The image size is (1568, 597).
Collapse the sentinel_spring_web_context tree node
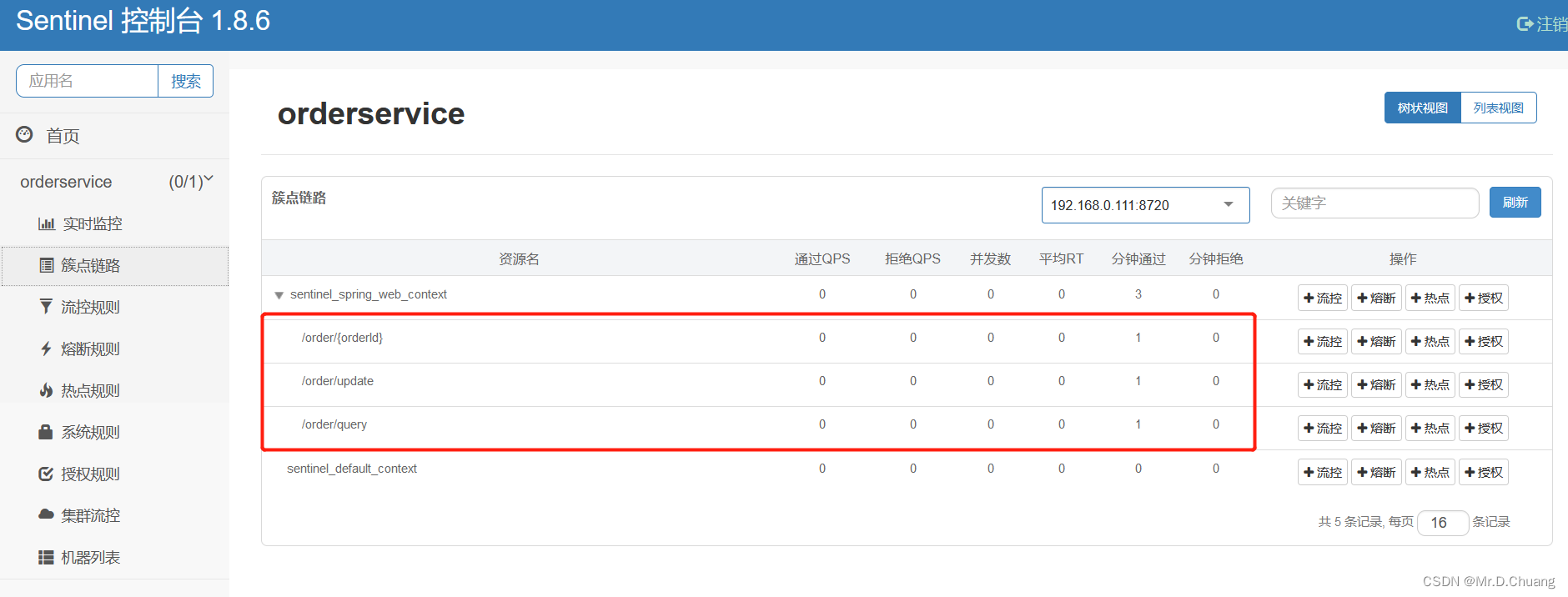[279, 295]
